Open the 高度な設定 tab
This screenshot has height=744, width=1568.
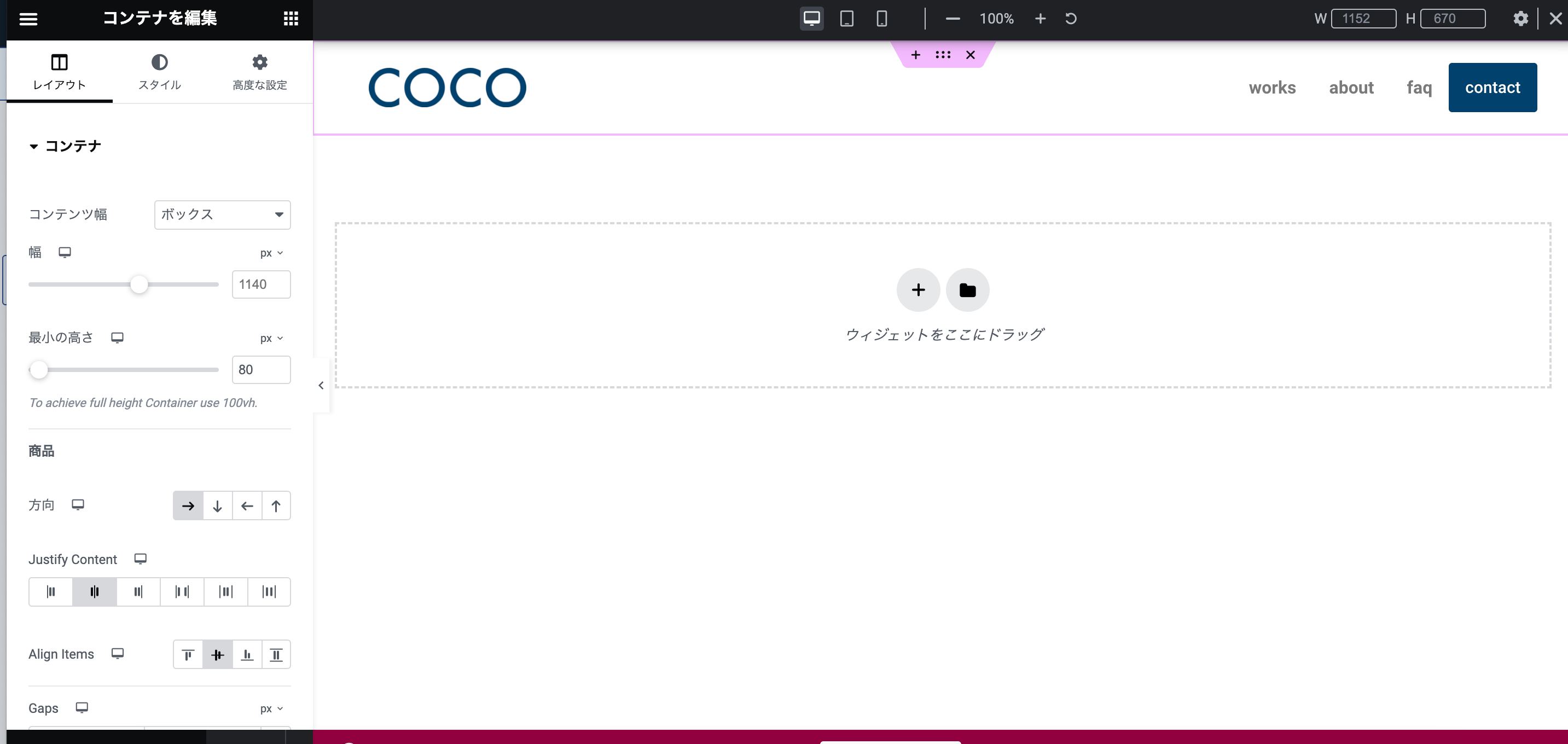[x=260, y=72]
